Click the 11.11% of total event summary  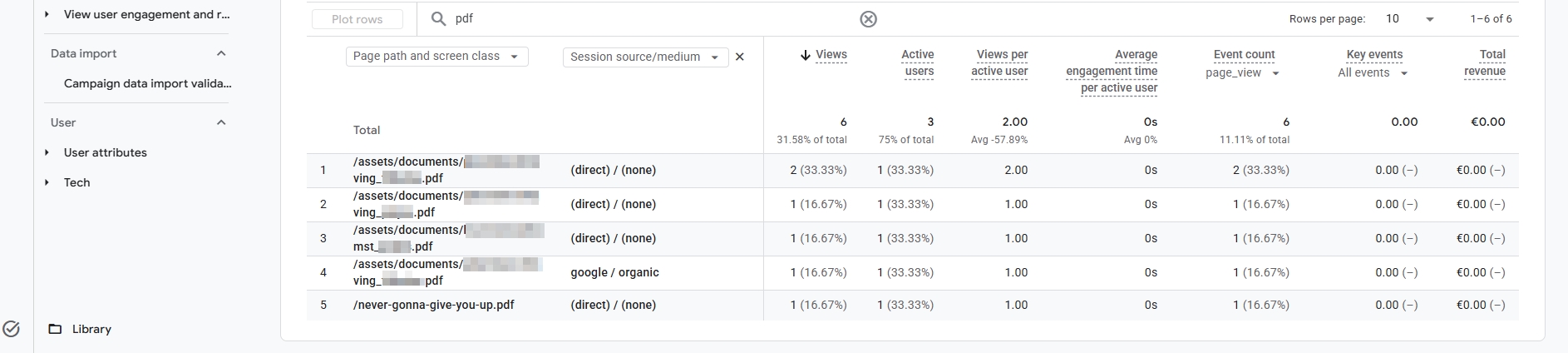pyautogui.click(x=1255, y=140)
